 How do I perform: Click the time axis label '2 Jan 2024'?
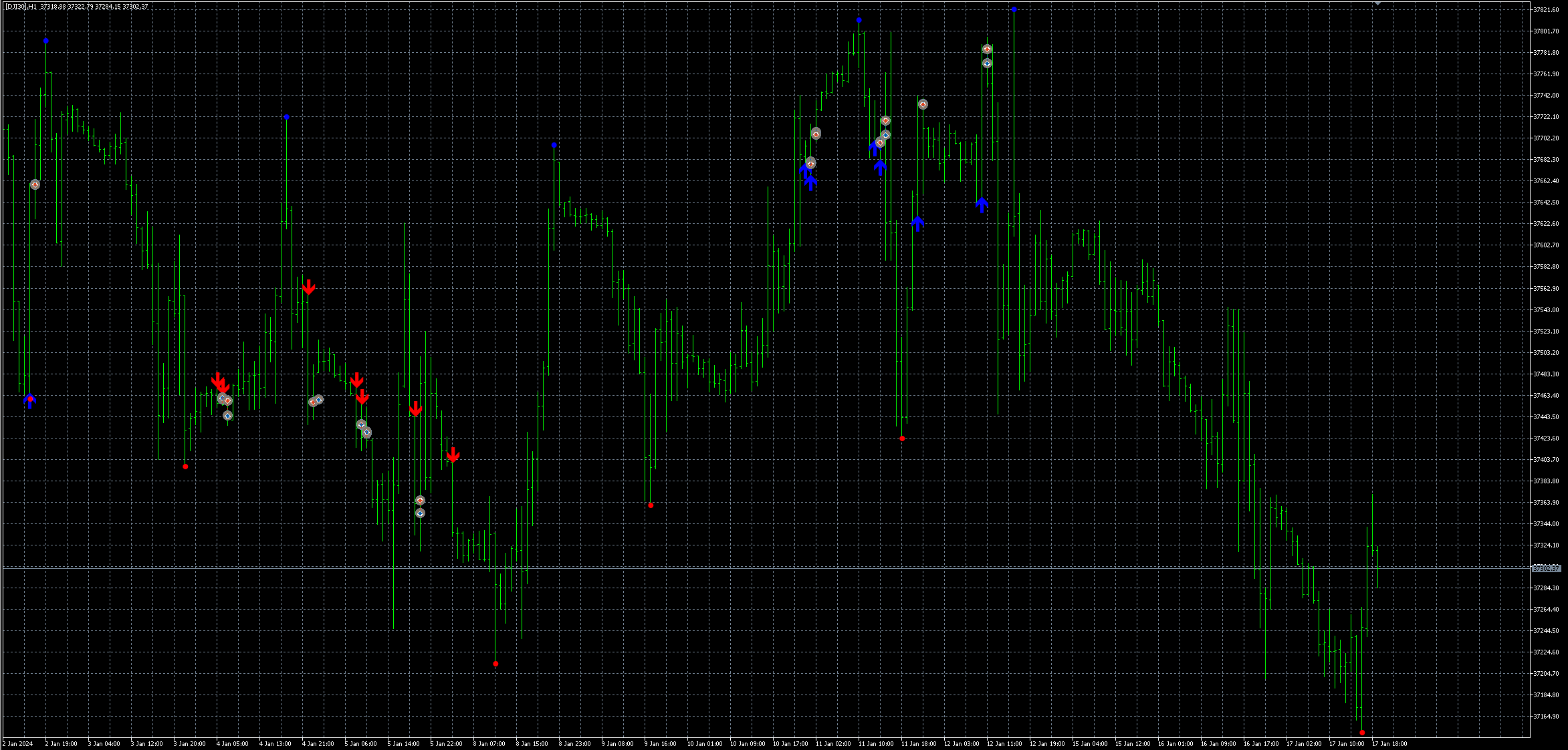point(18,744)
